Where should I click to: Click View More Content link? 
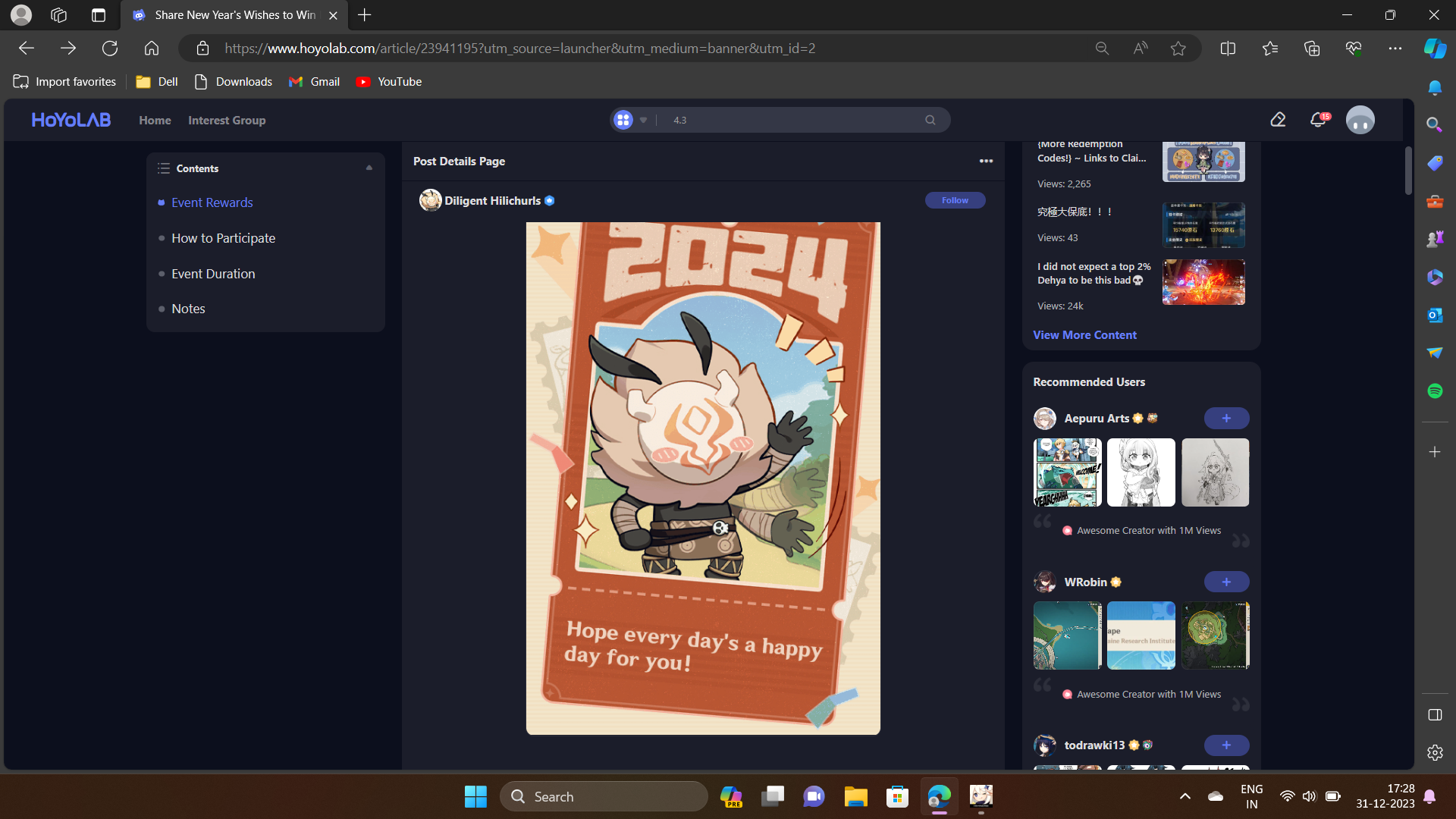point(1084,334)
